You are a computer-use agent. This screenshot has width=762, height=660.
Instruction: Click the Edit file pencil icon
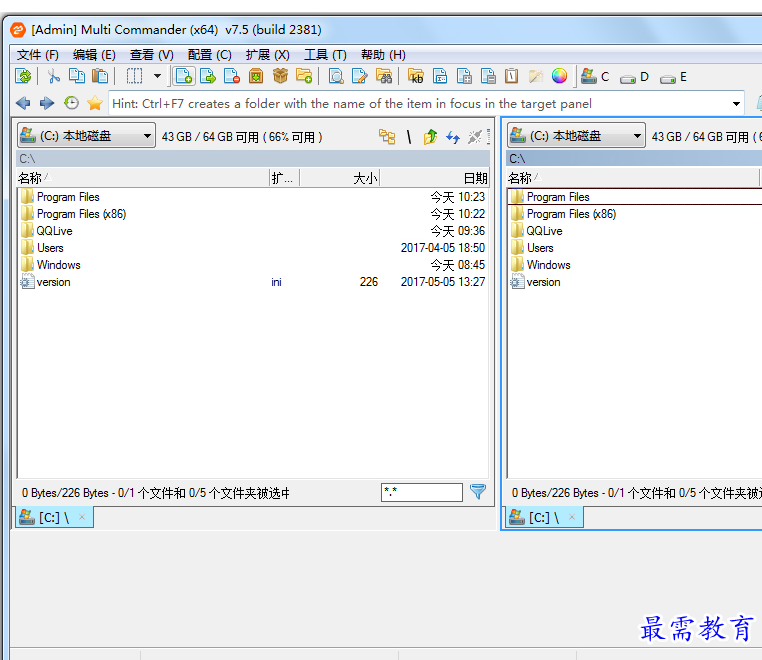[360, 76]
